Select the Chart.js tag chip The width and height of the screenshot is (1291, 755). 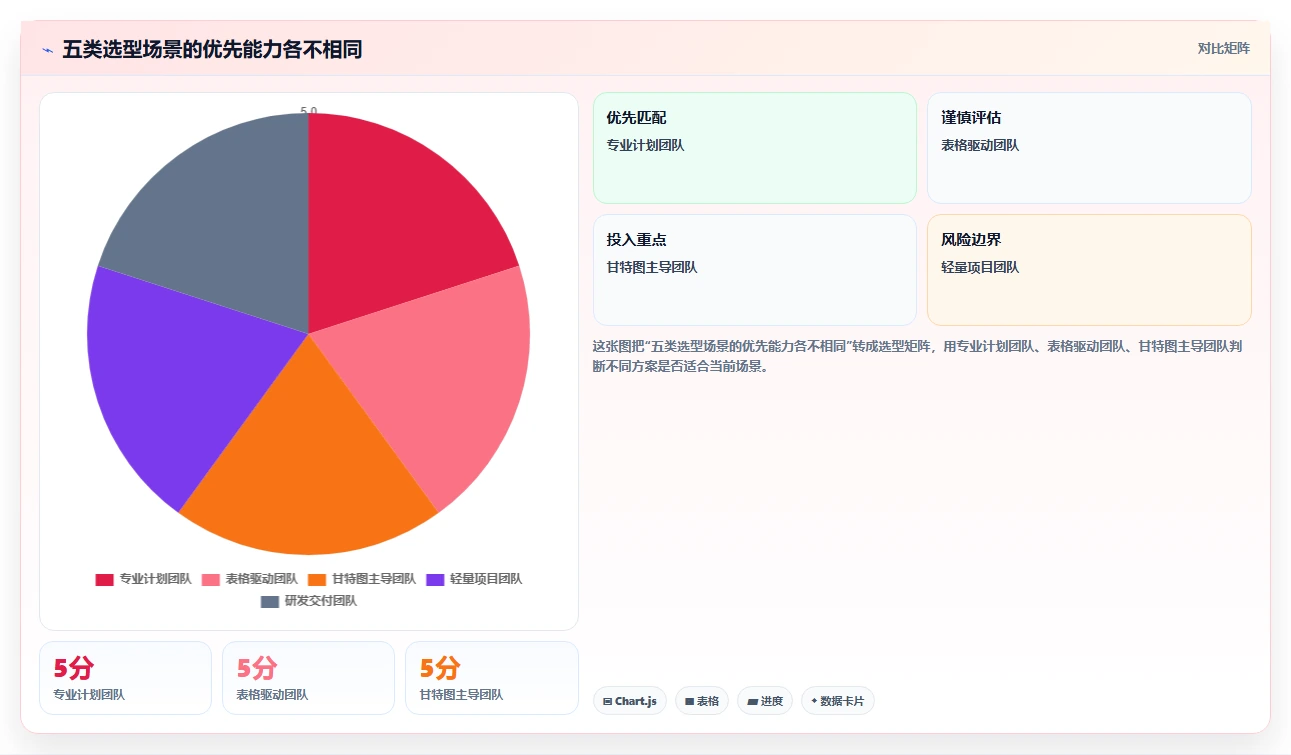tap(630, 701)
